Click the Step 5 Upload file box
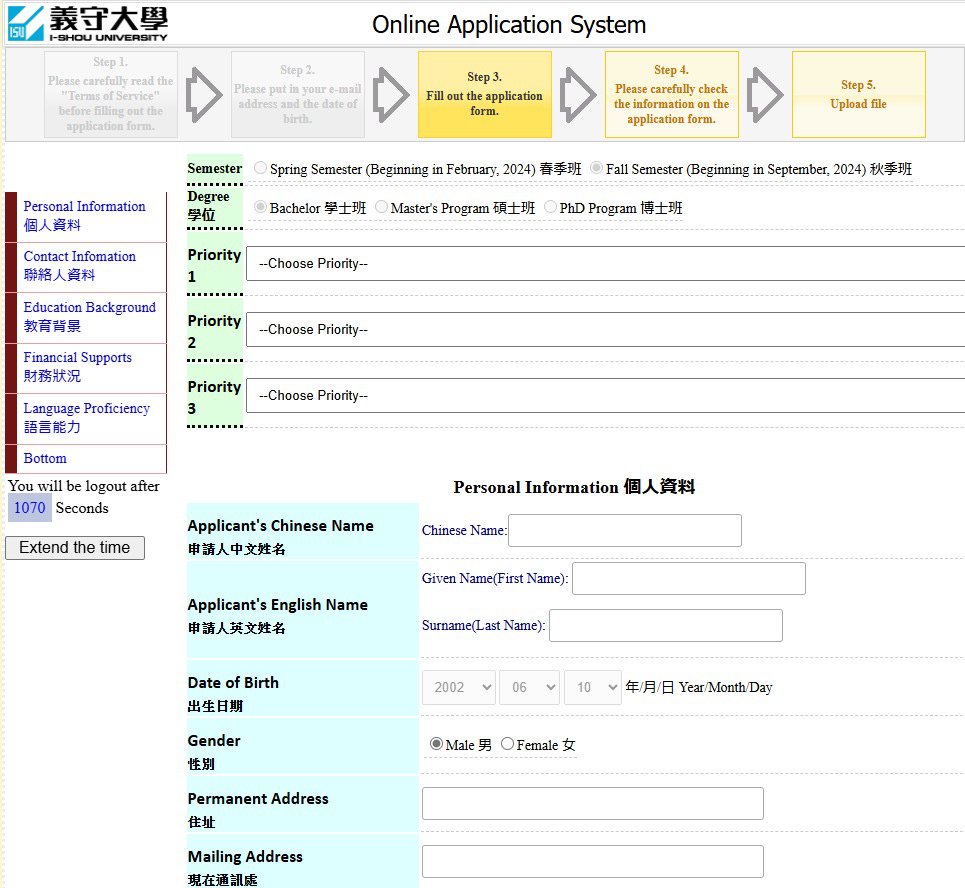Screen dimensions: 965x888 858,94
